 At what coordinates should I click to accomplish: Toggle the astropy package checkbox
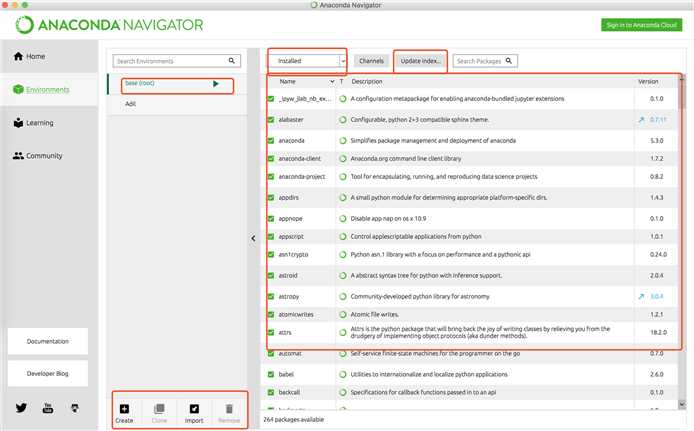(271, 296)
